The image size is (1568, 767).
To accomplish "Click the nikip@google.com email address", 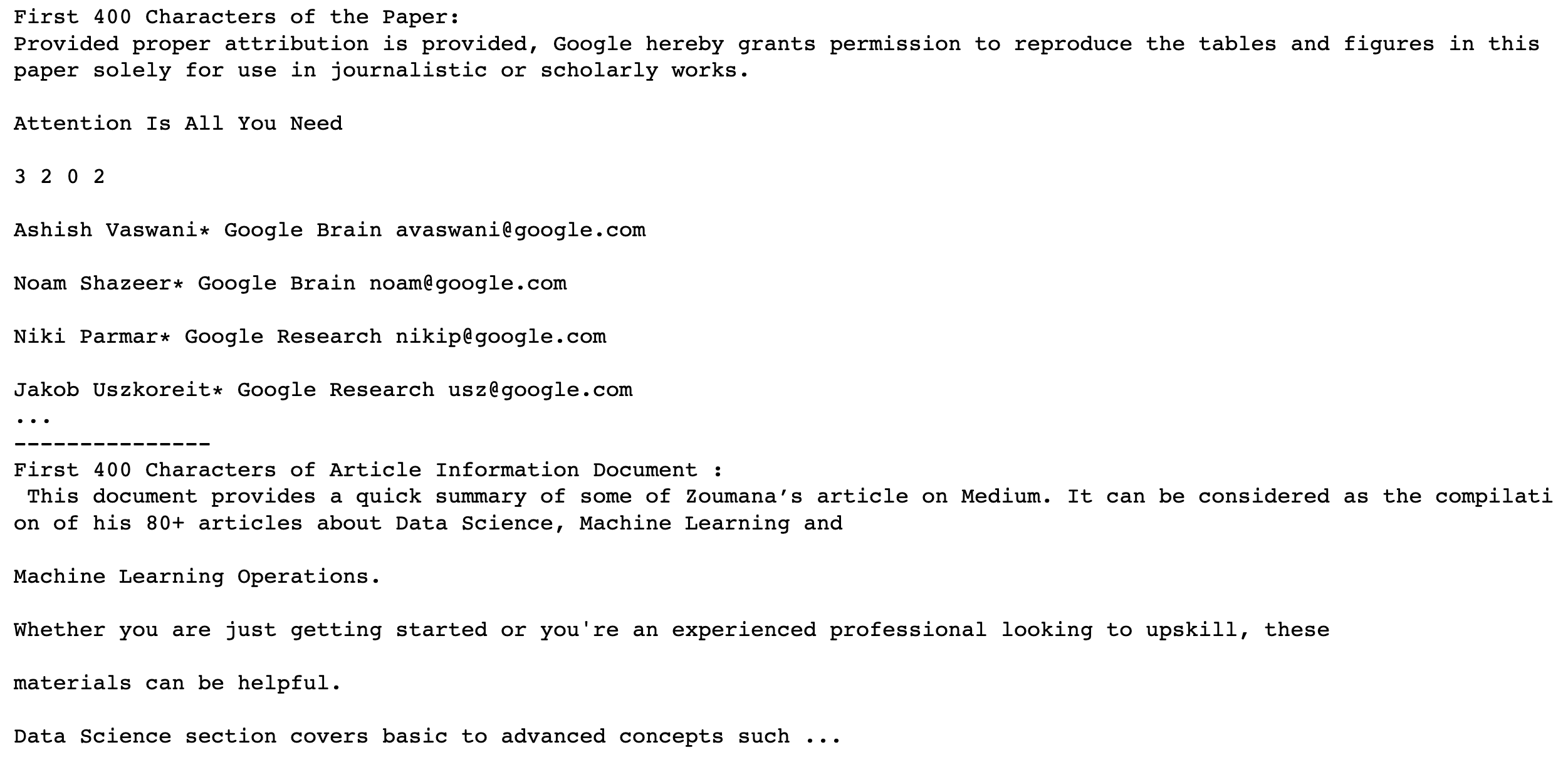I will 500,337.
